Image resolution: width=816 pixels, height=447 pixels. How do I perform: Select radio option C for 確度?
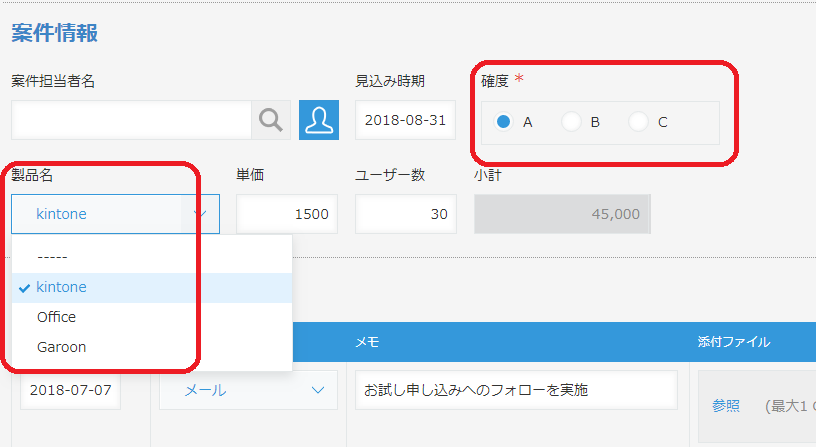[x=638, y=122]
